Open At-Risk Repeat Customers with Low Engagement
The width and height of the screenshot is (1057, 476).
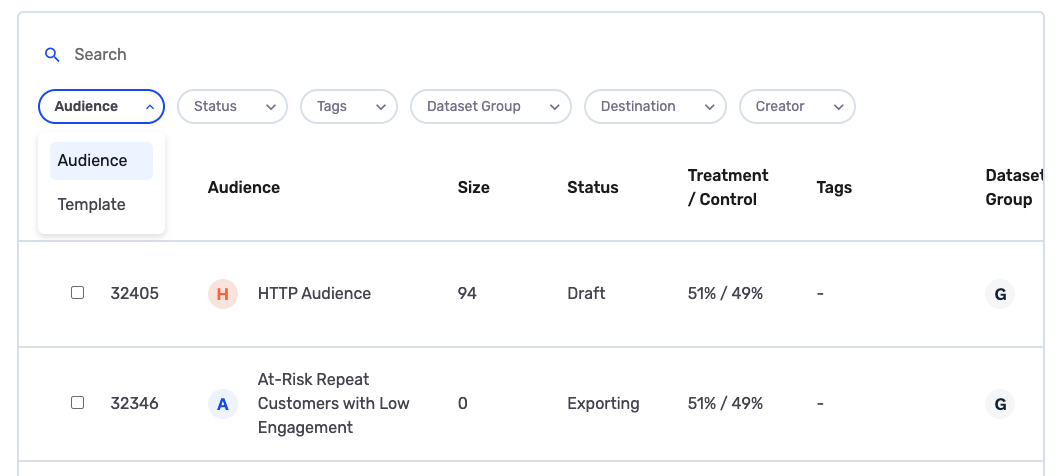[333, 404]
